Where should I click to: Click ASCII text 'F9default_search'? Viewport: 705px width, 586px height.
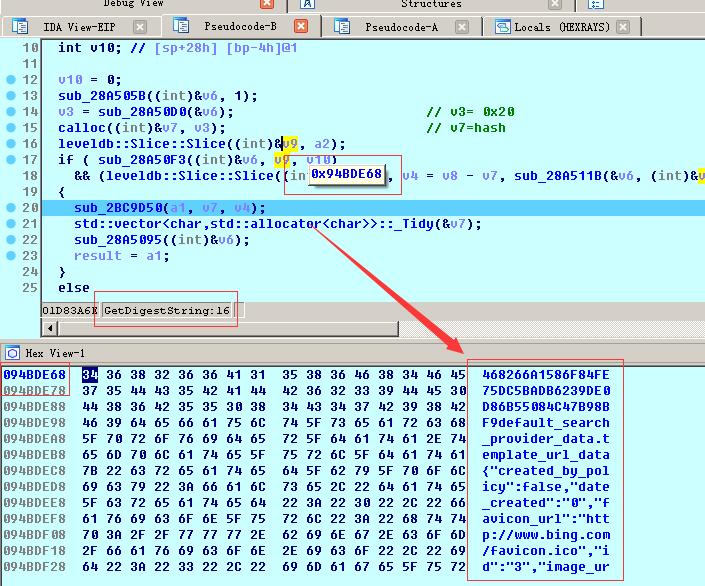coord(546,423)
